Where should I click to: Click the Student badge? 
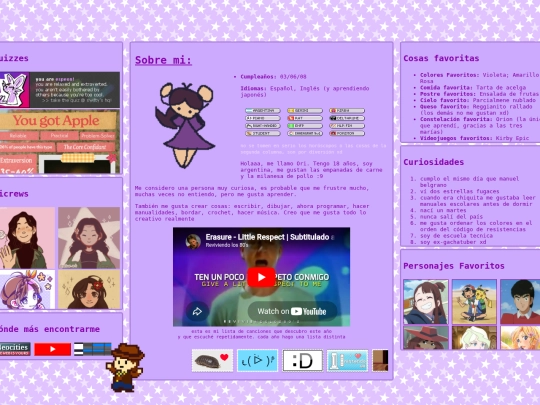tap(263, 133)
